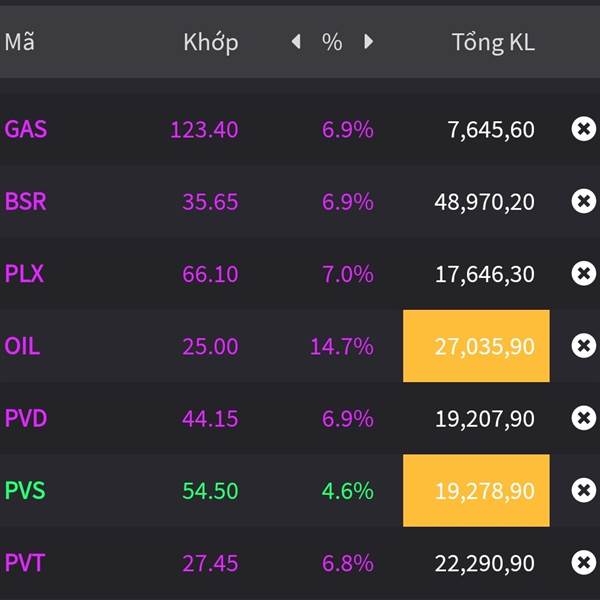The image size is (600, 600).
Task: Open the GAS stock symbol
Action: [26, 129]
